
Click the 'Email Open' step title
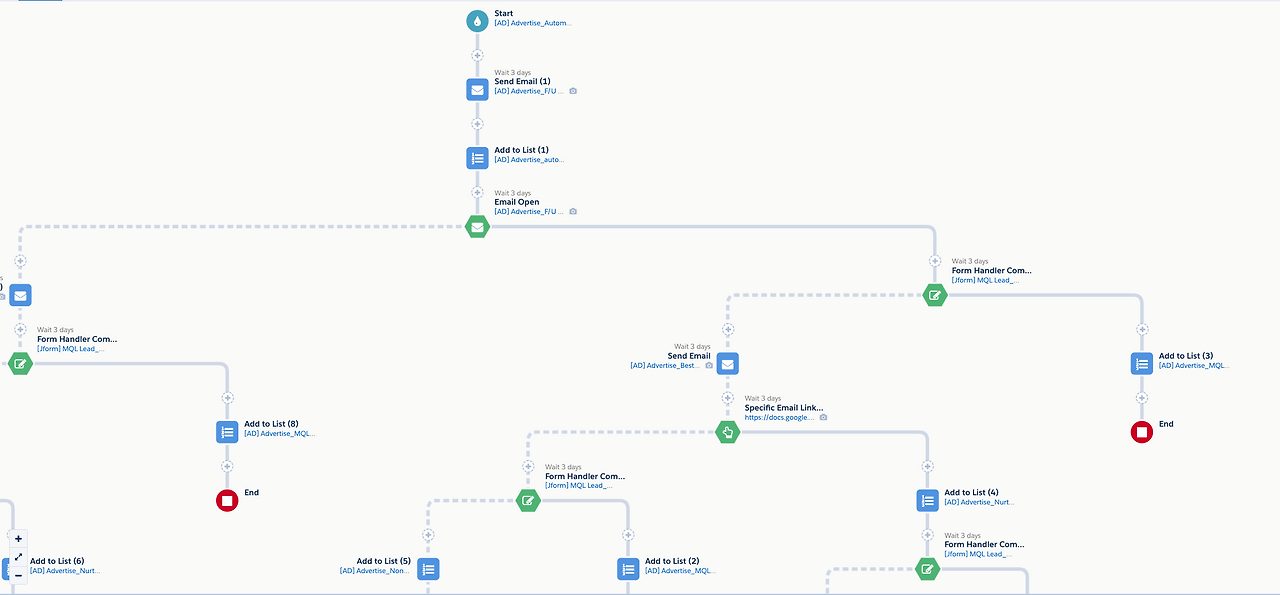click(x=517, y=202)
